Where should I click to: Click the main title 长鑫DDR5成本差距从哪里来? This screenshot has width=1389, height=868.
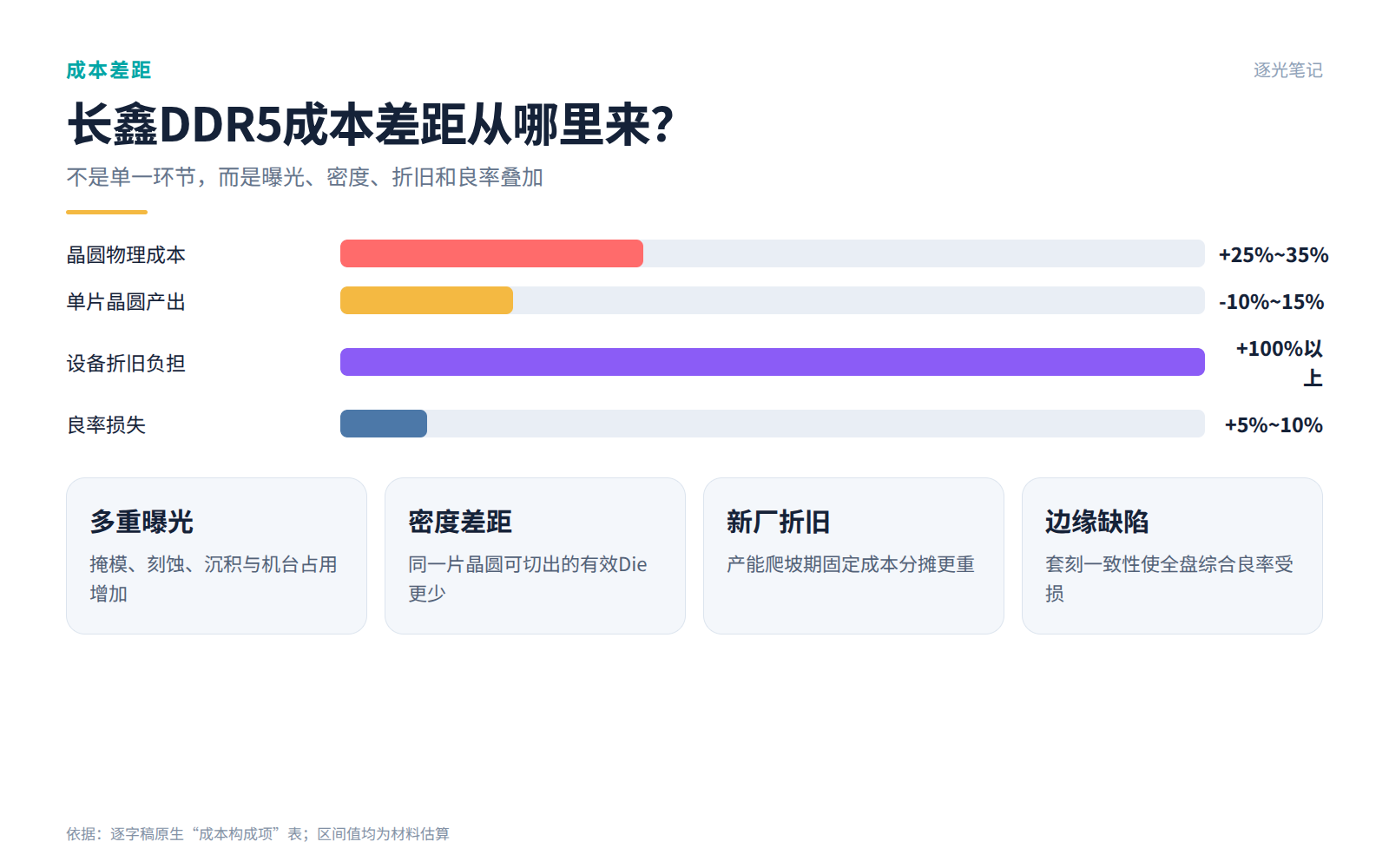tap(371, 125)
